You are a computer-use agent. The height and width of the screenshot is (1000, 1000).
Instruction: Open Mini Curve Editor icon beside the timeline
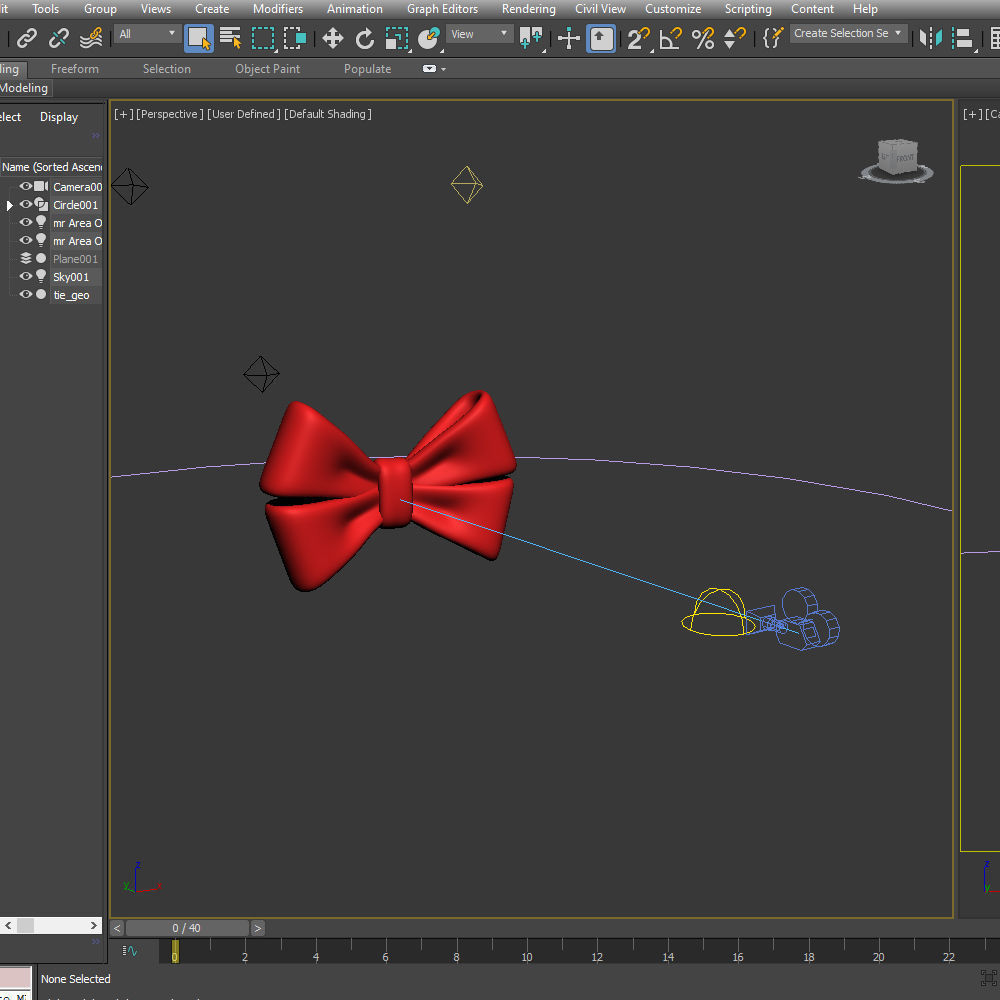(x=129, y=951)
